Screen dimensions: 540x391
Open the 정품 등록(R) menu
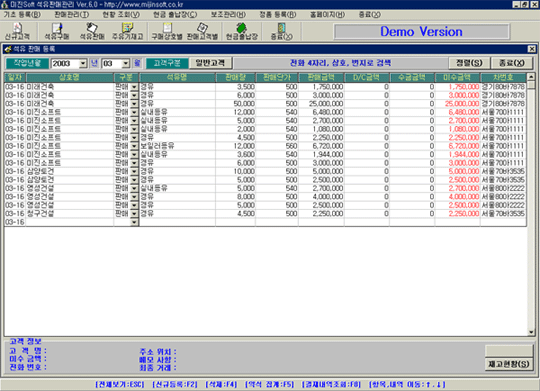pyautogui.click(x=278, y=14)
